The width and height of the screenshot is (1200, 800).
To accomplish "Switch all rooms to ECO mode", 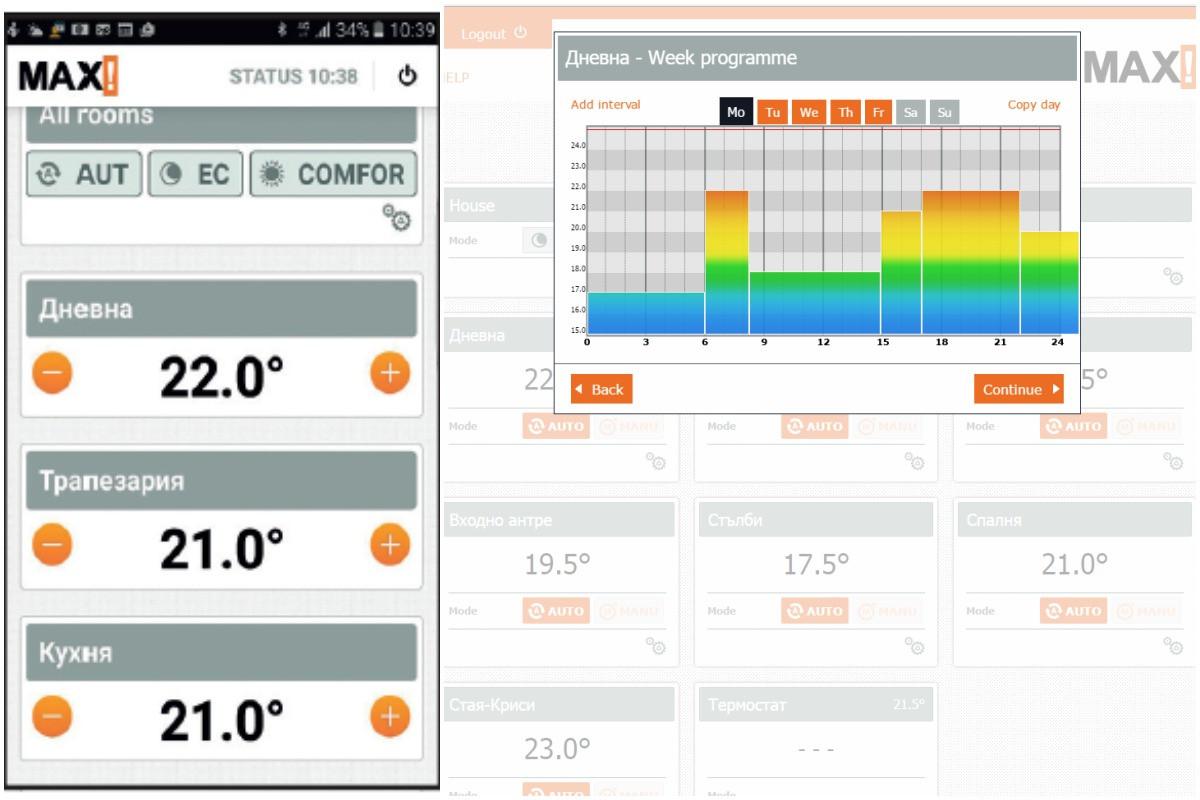I will [x=196, y=174].
